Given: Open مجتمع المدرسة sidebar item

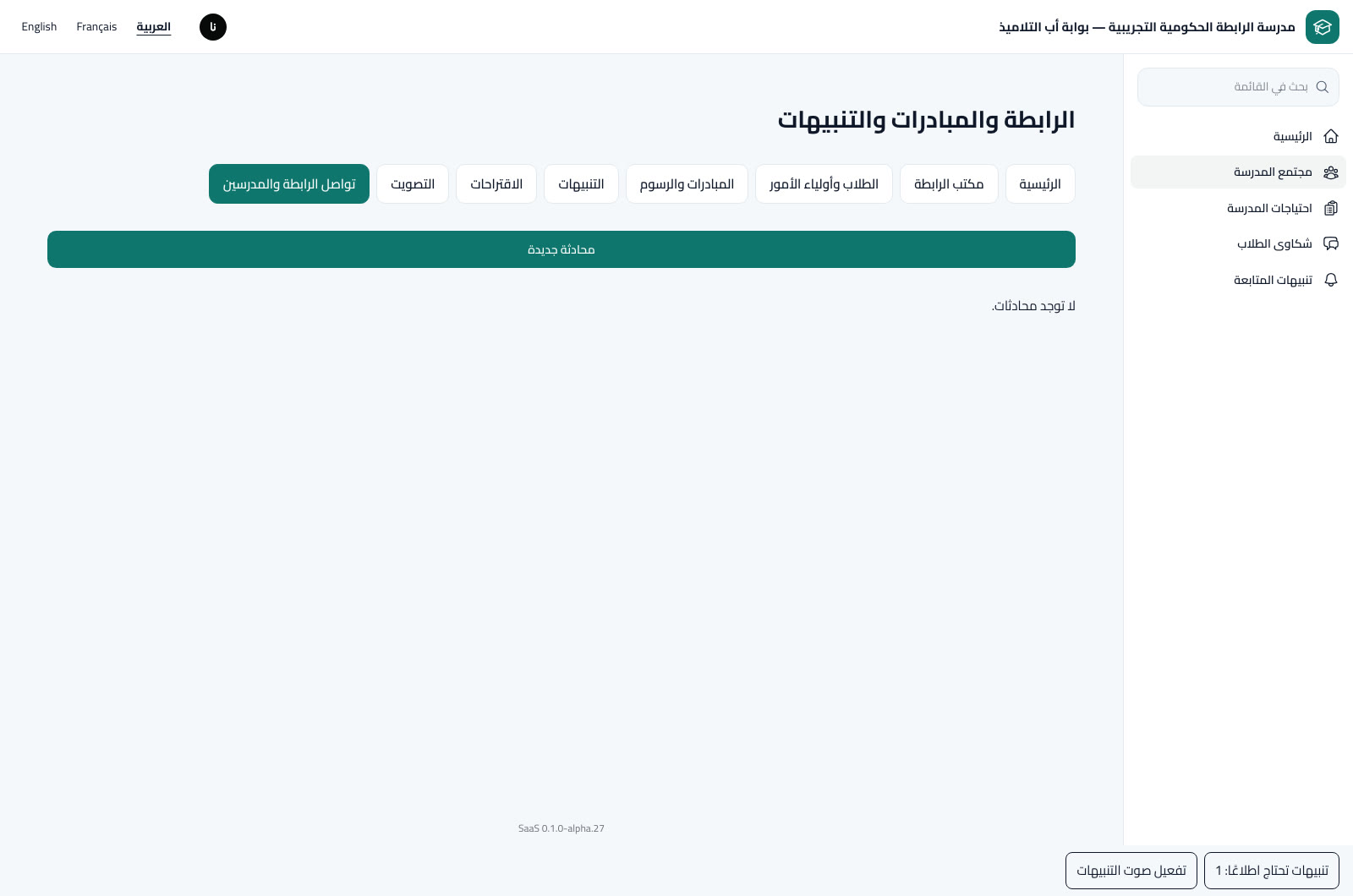Looking at the screenshot, I should (1238, 172).
